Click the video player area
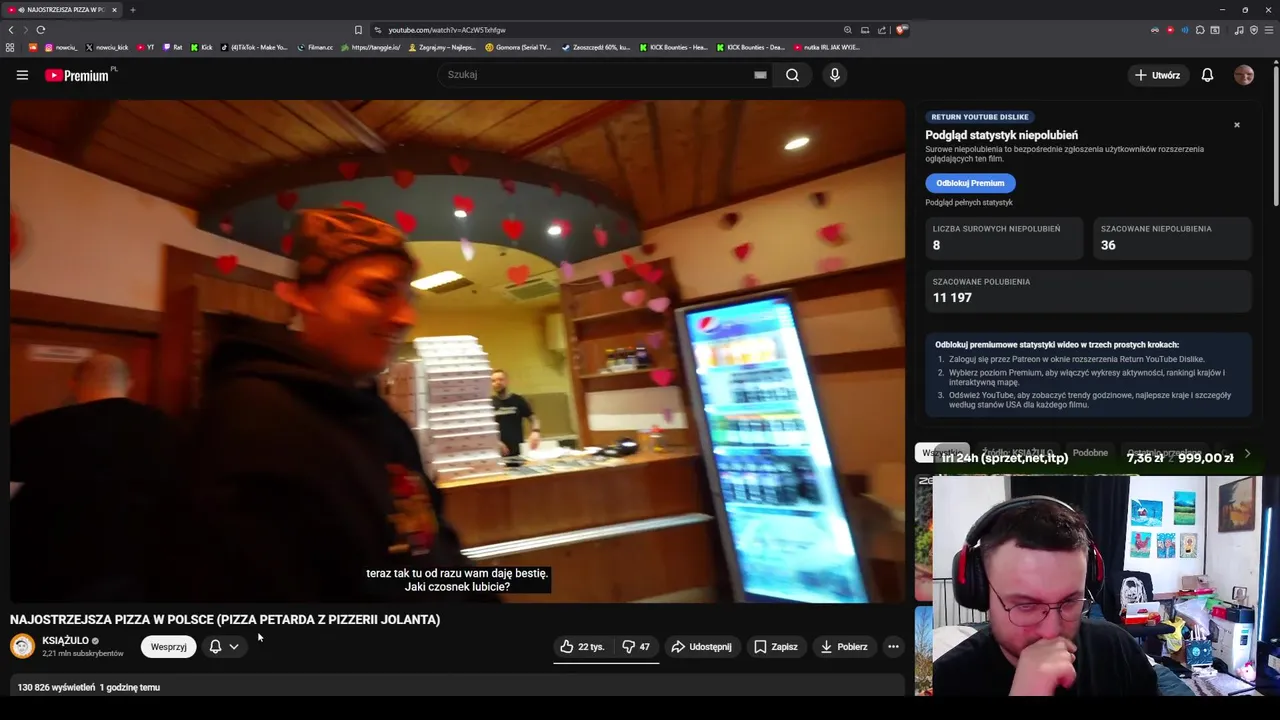Viewport: 1280px width, 720px height. click(457, 350)
